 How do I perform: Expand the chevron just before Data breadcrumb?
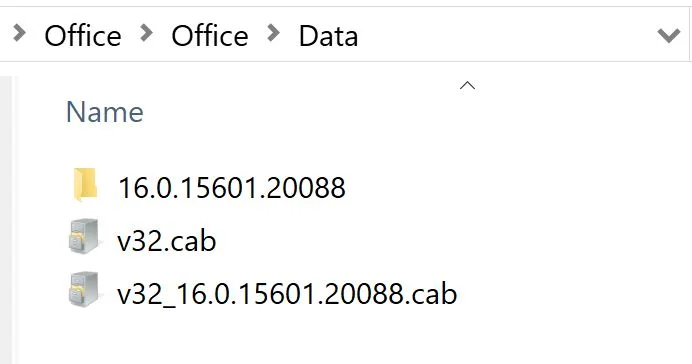pyautogui.click(x=274, y=33)
